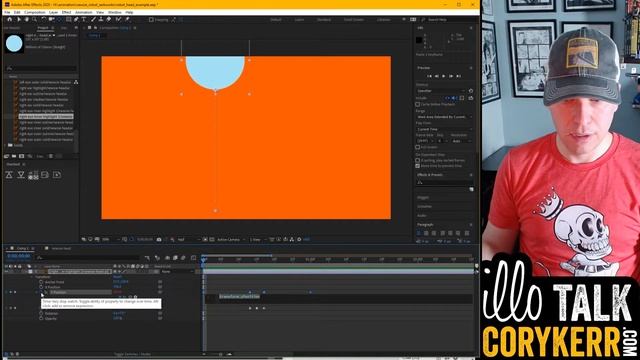Open the Active Camera dropdown
The image size is (640, 360).
pyautogui.click(x=231, y=240)
